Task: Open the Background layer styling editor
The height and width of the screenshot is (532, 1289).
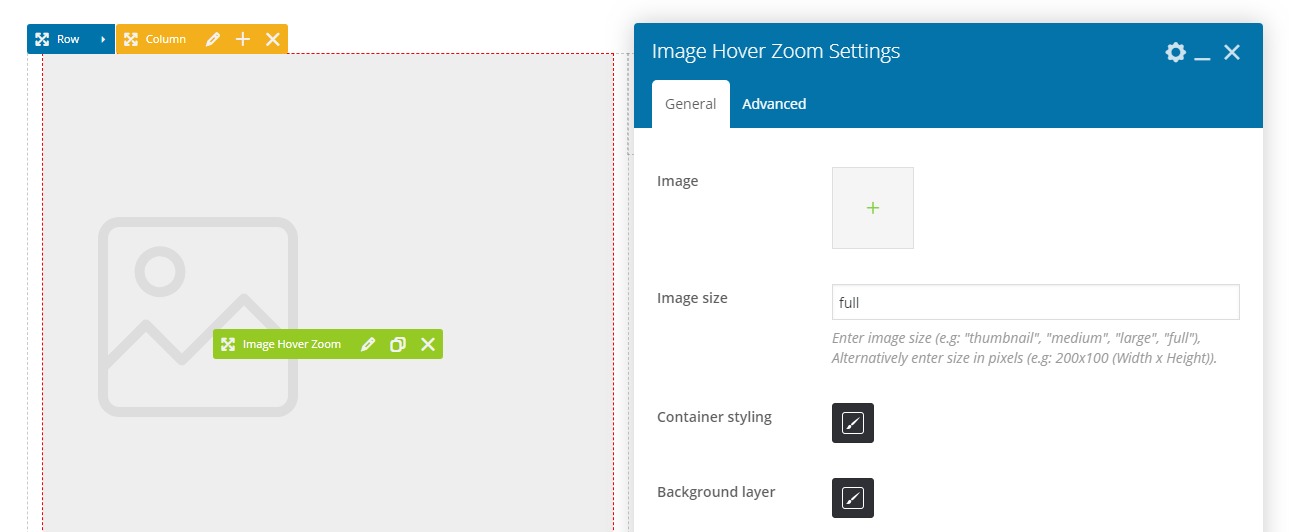Action: tap(853, 498)
